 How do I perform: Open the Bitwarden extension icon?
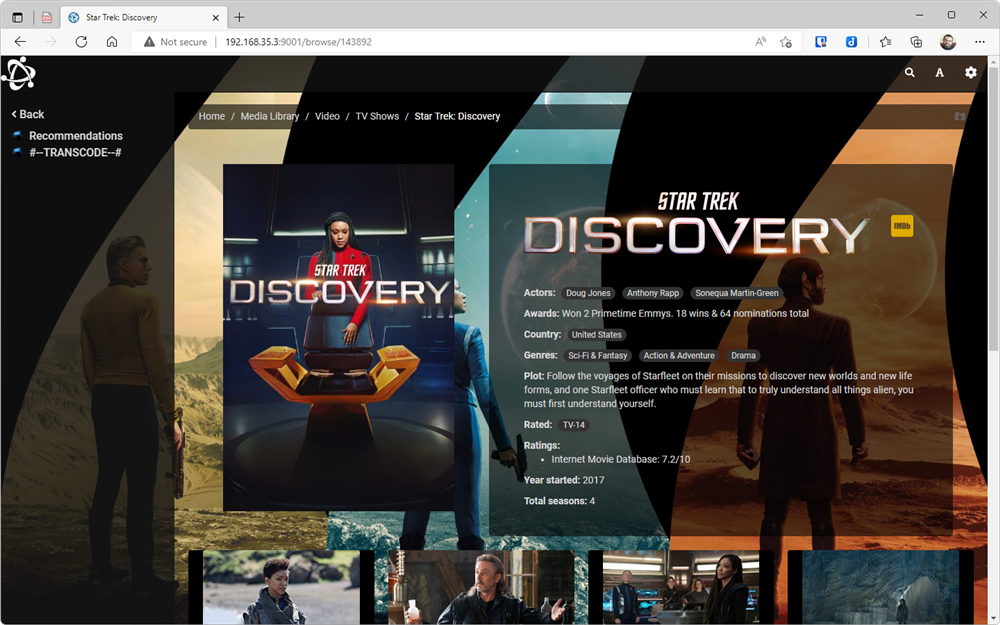[x=820, y=42]
